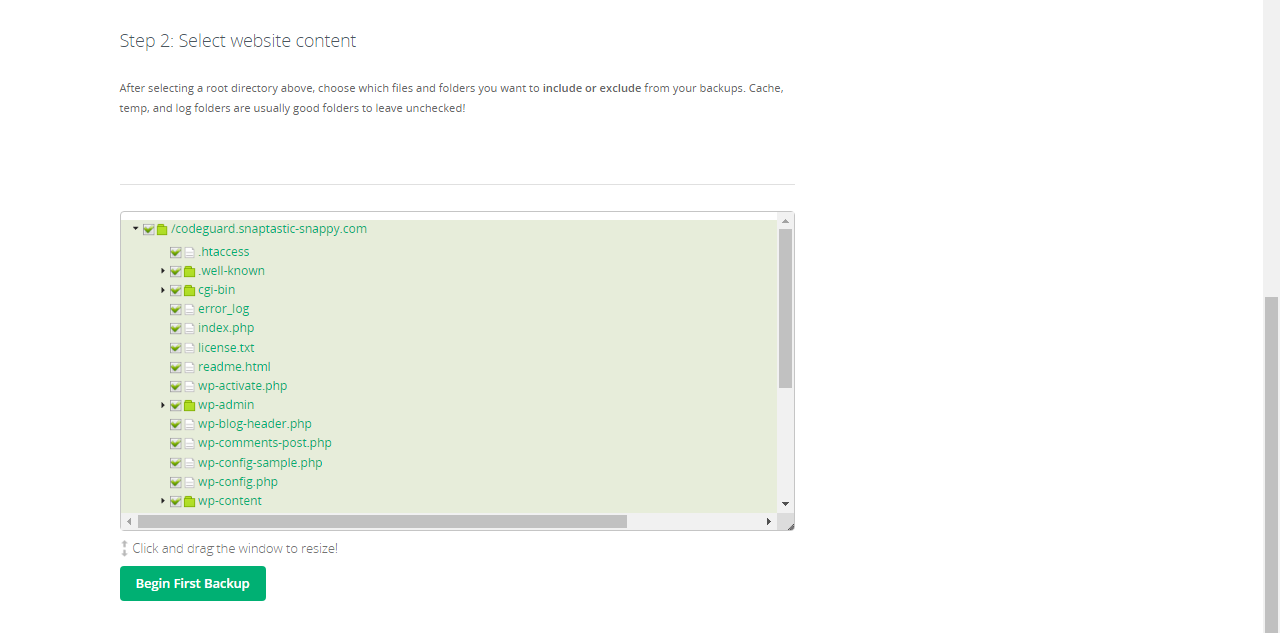The image size is (1280, 633).
Task: Collapse the root directory tree
Action: tap(135, 228)
